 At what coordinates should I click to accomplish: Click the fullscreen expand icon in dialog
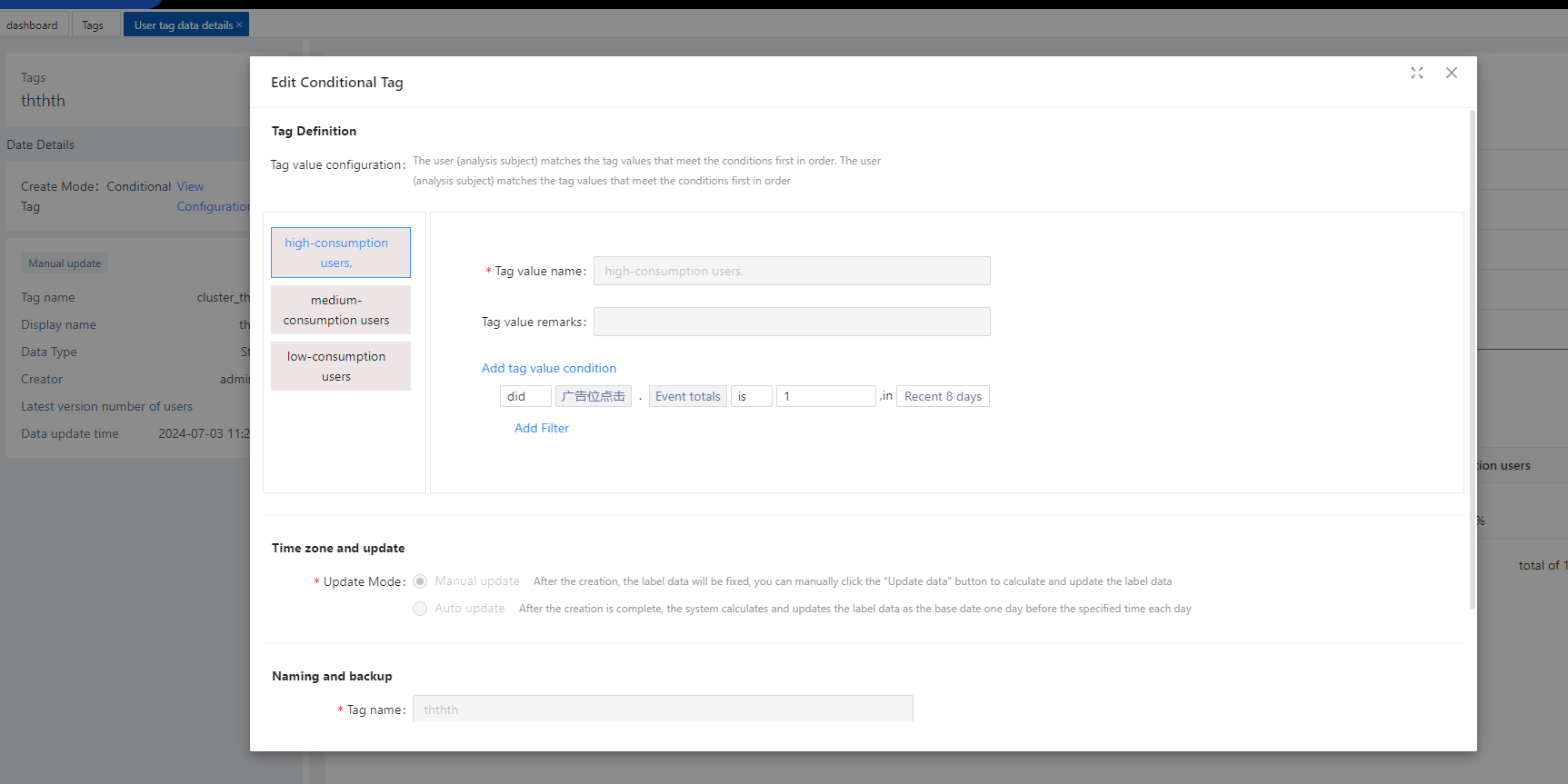pyautogui.click(x=1416, y=73)
